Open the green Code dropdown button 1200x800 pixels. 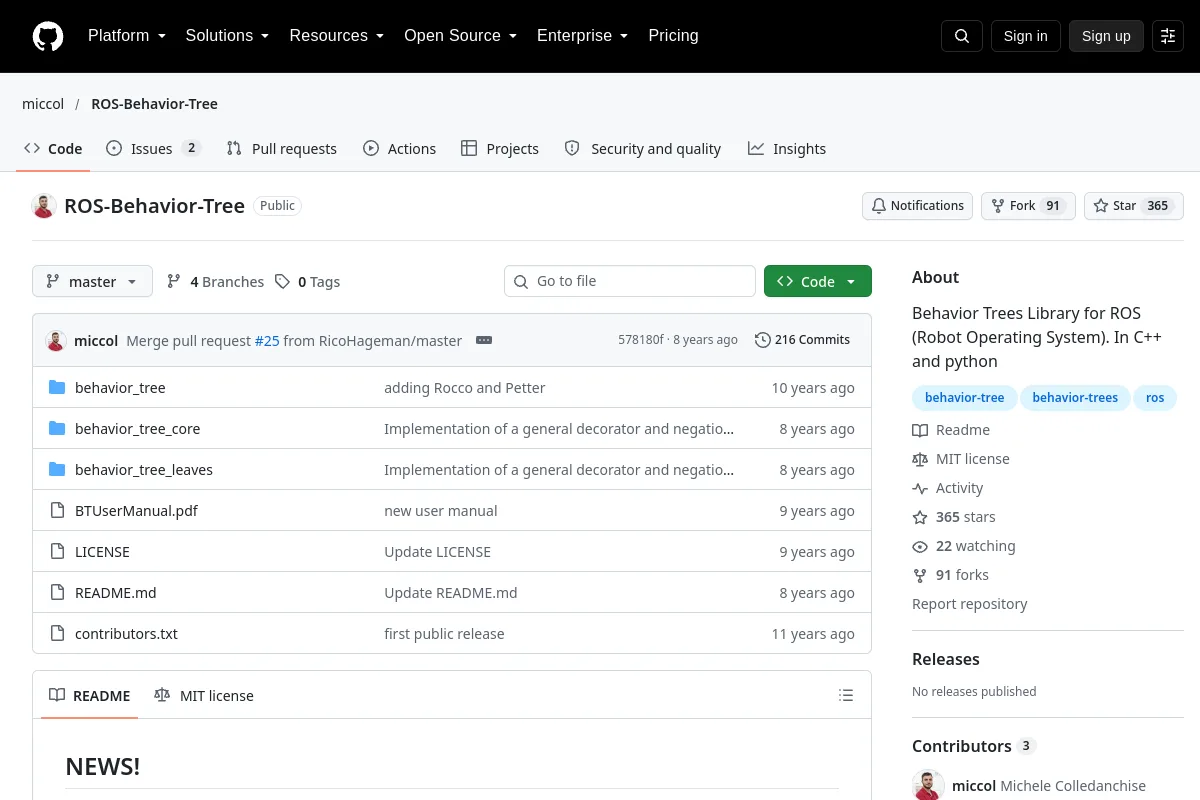818,281
